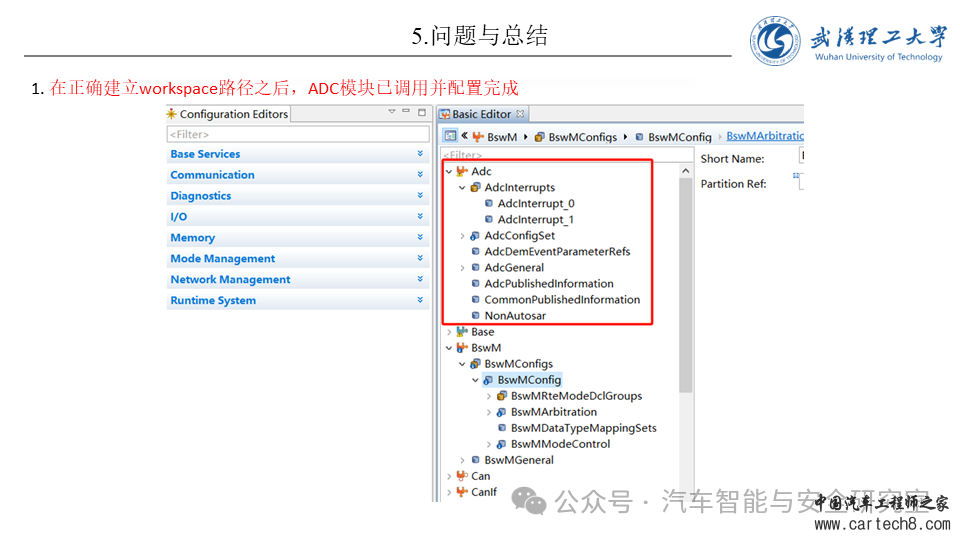Collapse the AdcInterrupts node arrow
Viewport: 960px width, 540px height.
(462, 187)
